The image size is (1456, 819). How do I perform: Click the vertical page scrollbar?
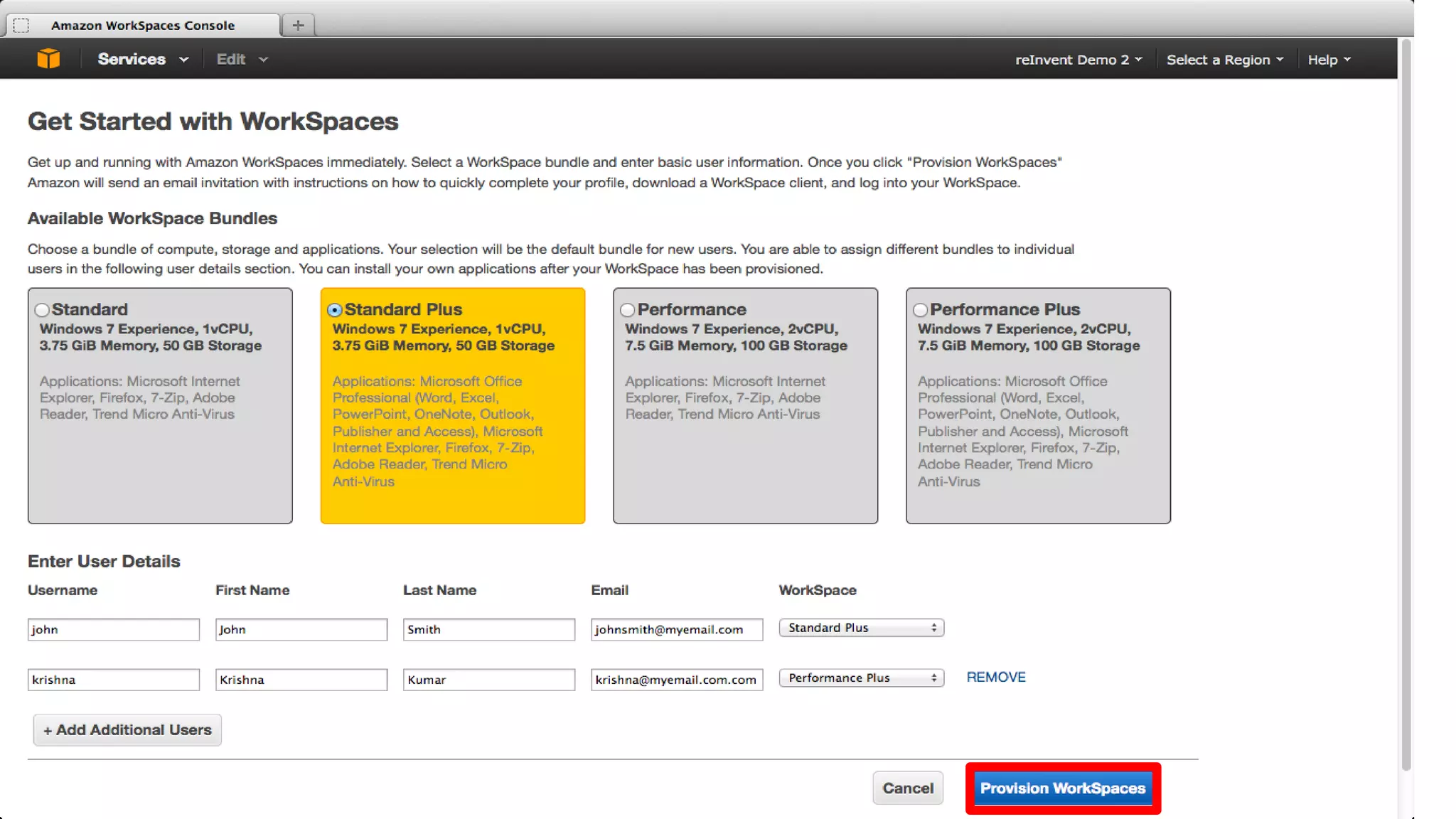(x=1406, y=405)
